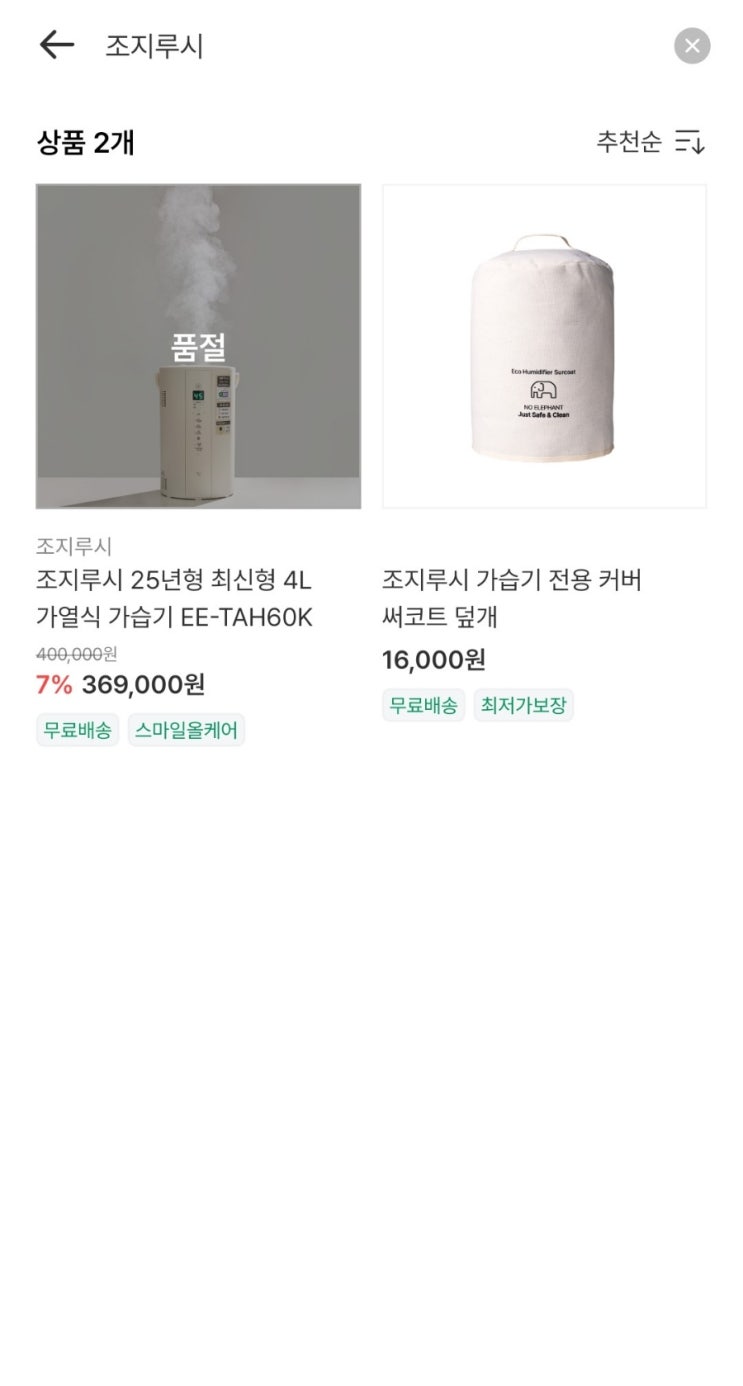Tap the back arrow icon
743x1386 pixels.
point(57,45)
